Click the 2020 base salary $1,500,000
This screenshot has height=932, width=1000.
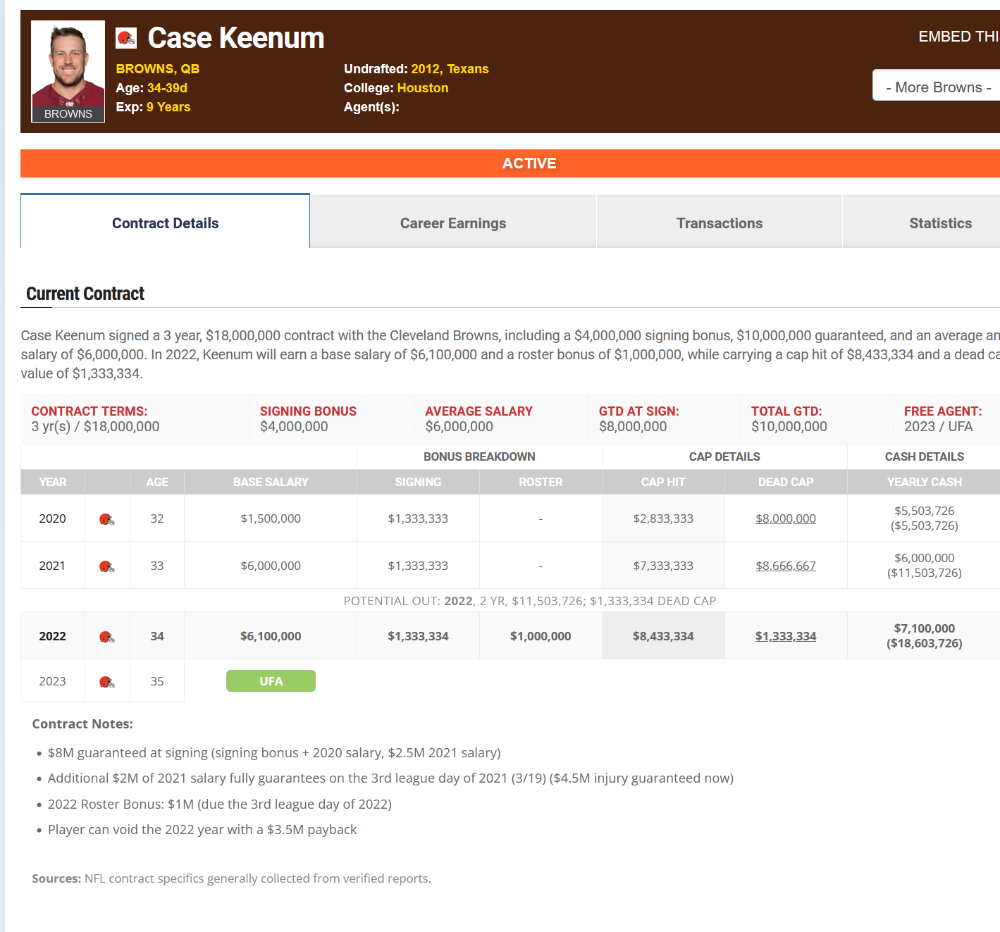(x=270, y=519)
